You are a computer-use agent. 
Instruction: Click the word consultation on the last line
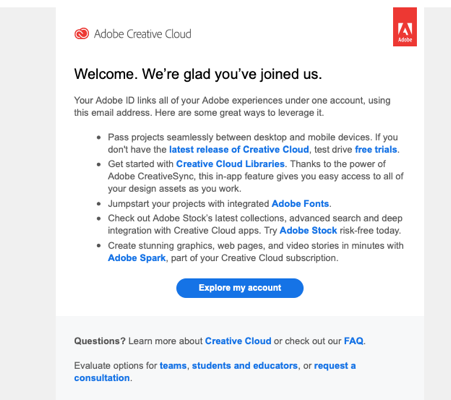pos(102,378)
